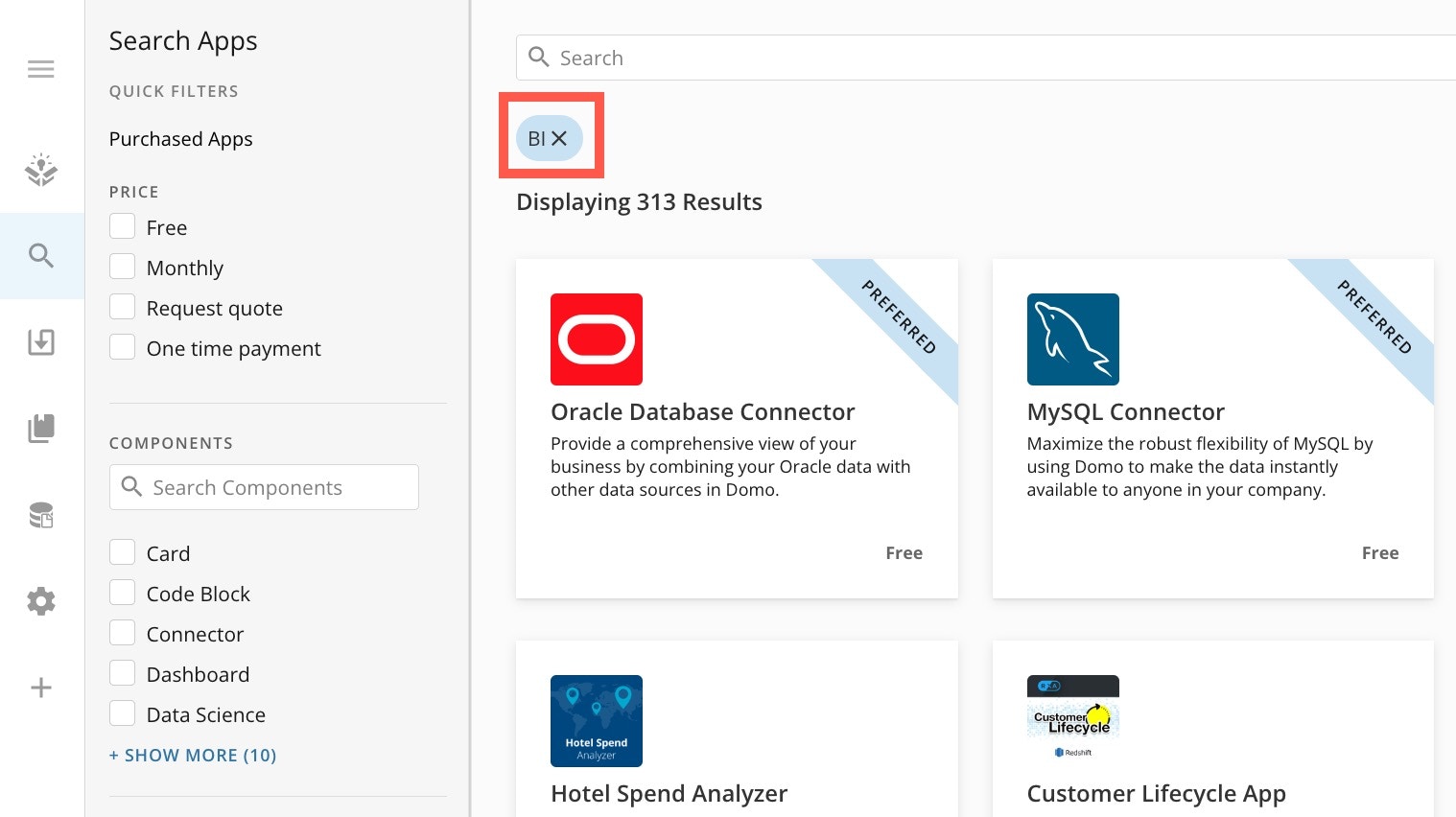This screenshot has width=1456, height=817.
Task: Open Oracle Database Connector title
Action: 703,412
